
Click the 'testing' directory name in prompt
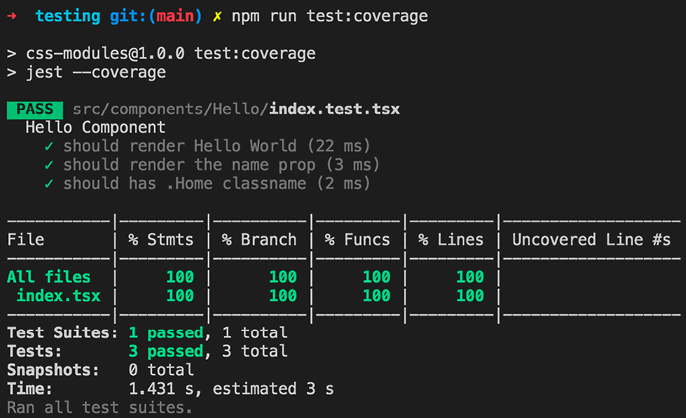tap(68, 17)
